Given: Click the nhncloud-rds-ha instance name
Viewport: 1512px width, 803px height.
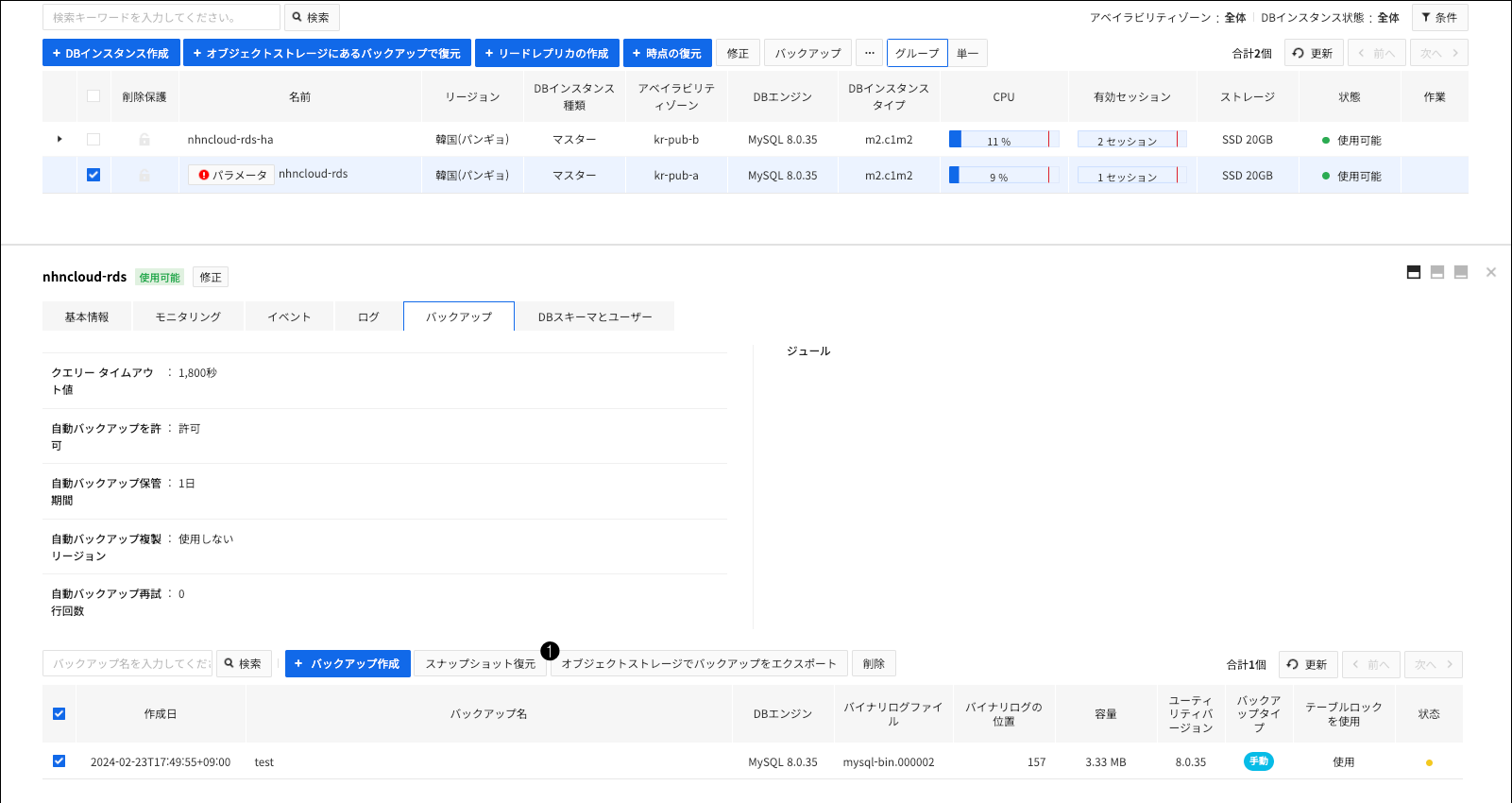Looking at the screenshot, I should pos(230,140).
